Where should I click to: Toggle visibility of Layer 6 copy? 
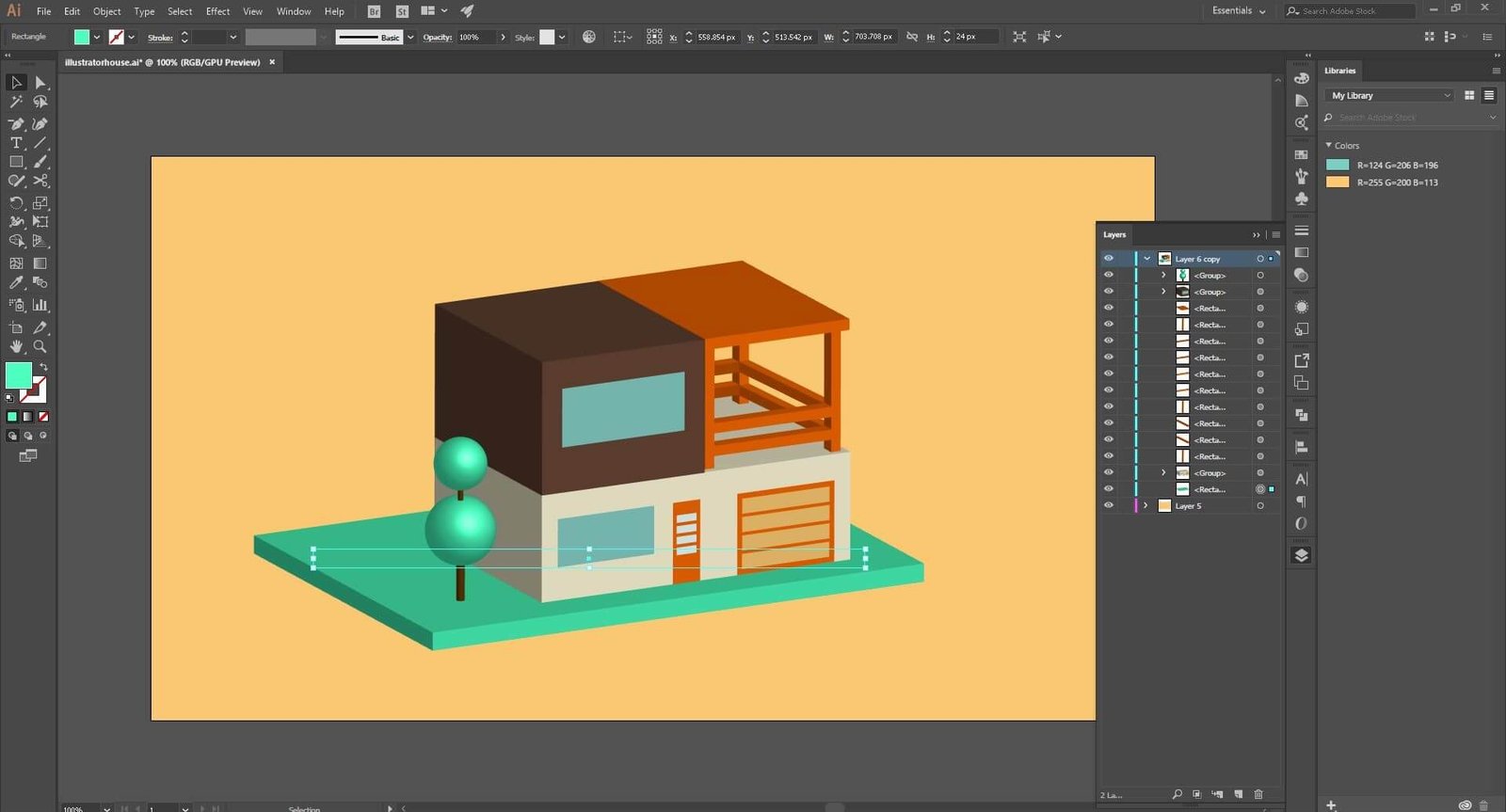(x=1108, y=259)
